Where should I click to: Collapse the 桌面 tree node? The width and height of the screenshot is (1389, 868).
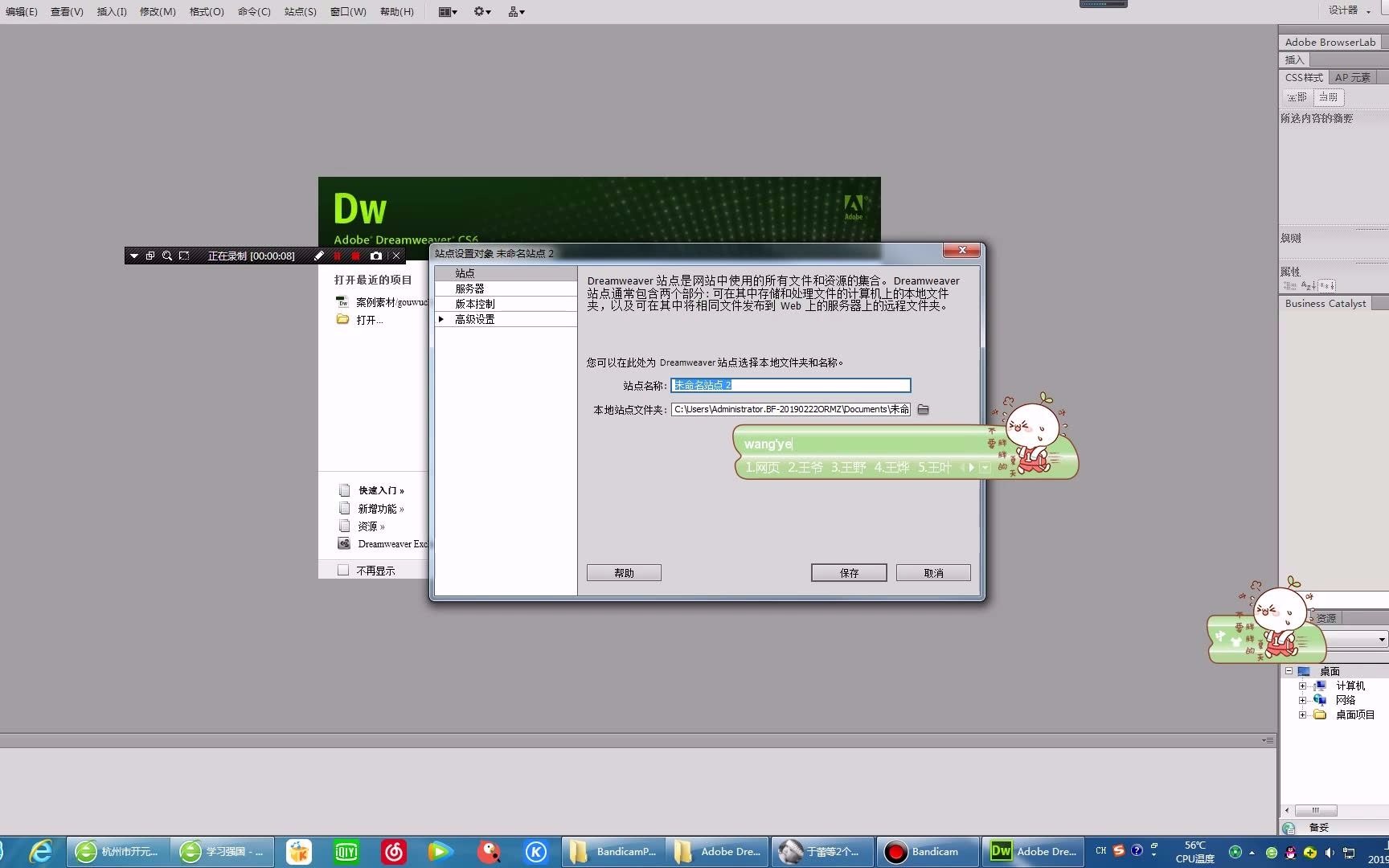(1289, 671)
